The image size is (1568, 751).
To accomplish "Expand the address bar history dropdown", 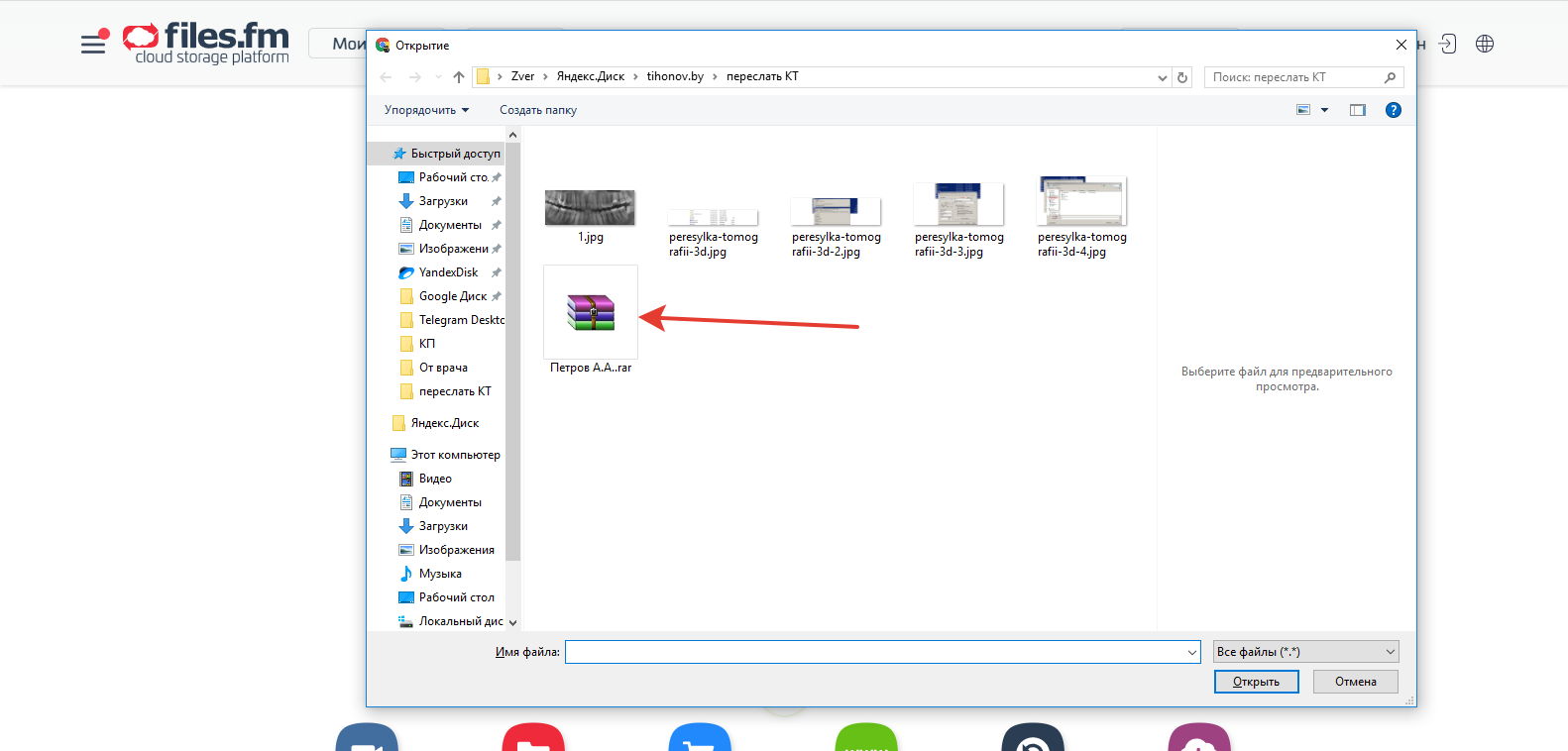I will click(1162, 77).
